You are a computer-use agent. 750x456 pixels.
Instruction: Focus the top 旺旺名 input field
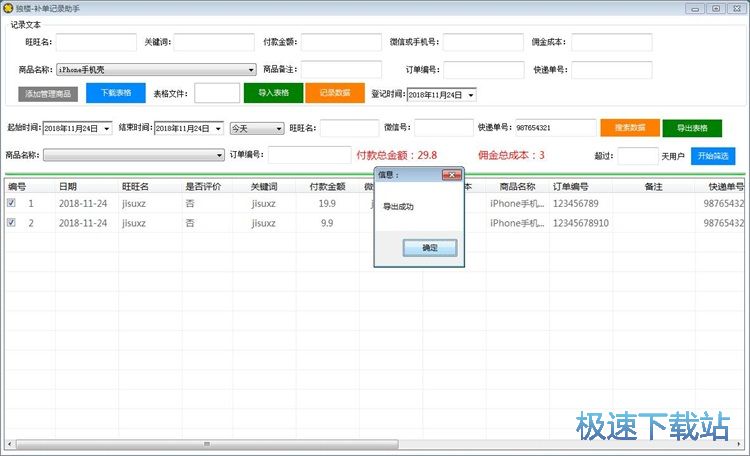pyautogui.click(x=96, y=42)
